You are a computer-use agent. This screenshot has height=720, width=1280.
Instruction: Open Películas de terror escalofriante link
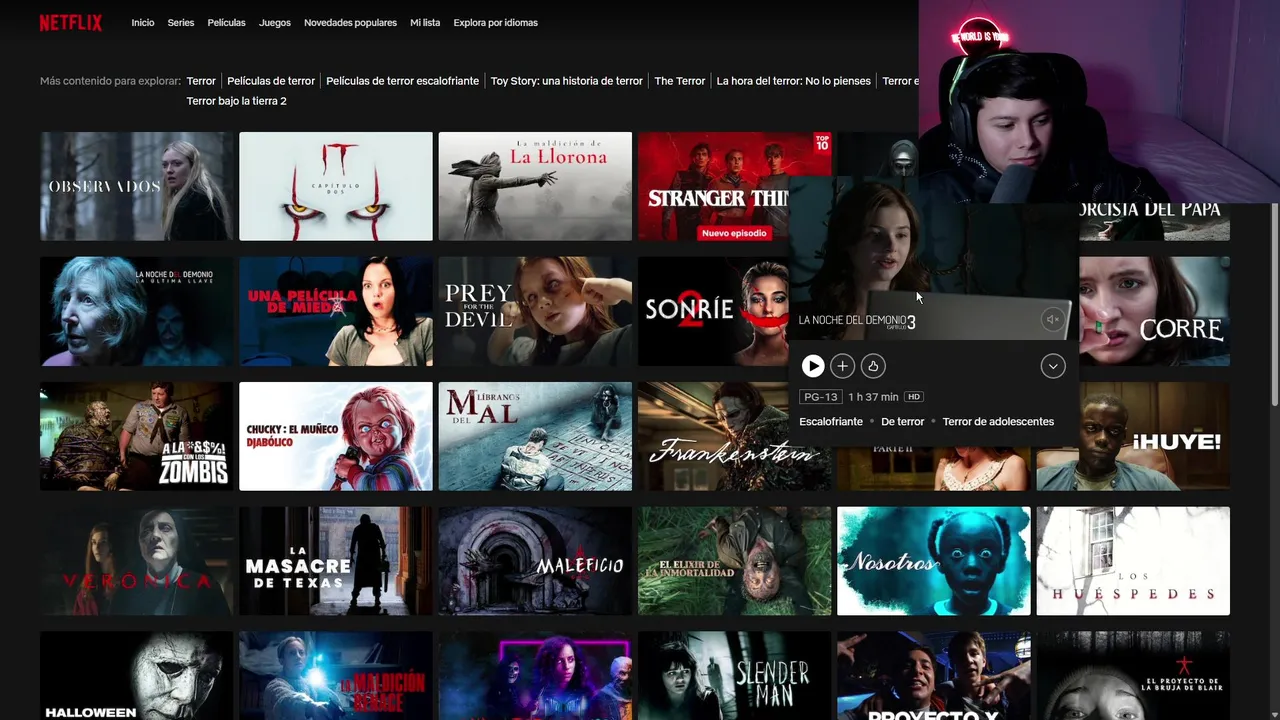click(403, 81)
